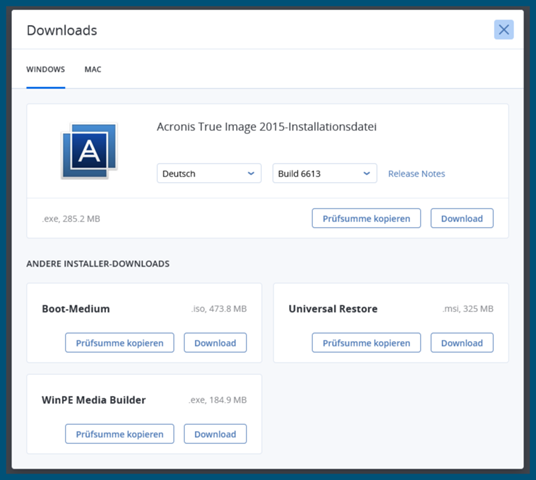536x480 pixels.
Task: Copy checksum for Universal Restore
Action: (x=366, y=343)
